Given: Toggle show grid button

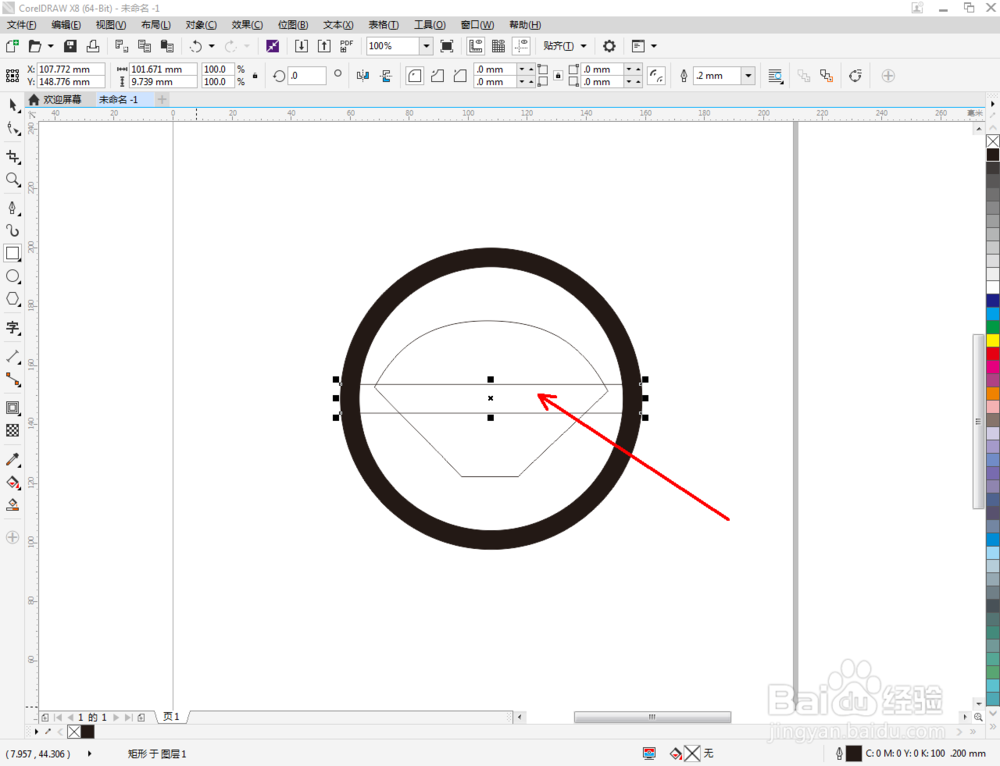Looking at the screenshot, I should (x=499, y=46).
